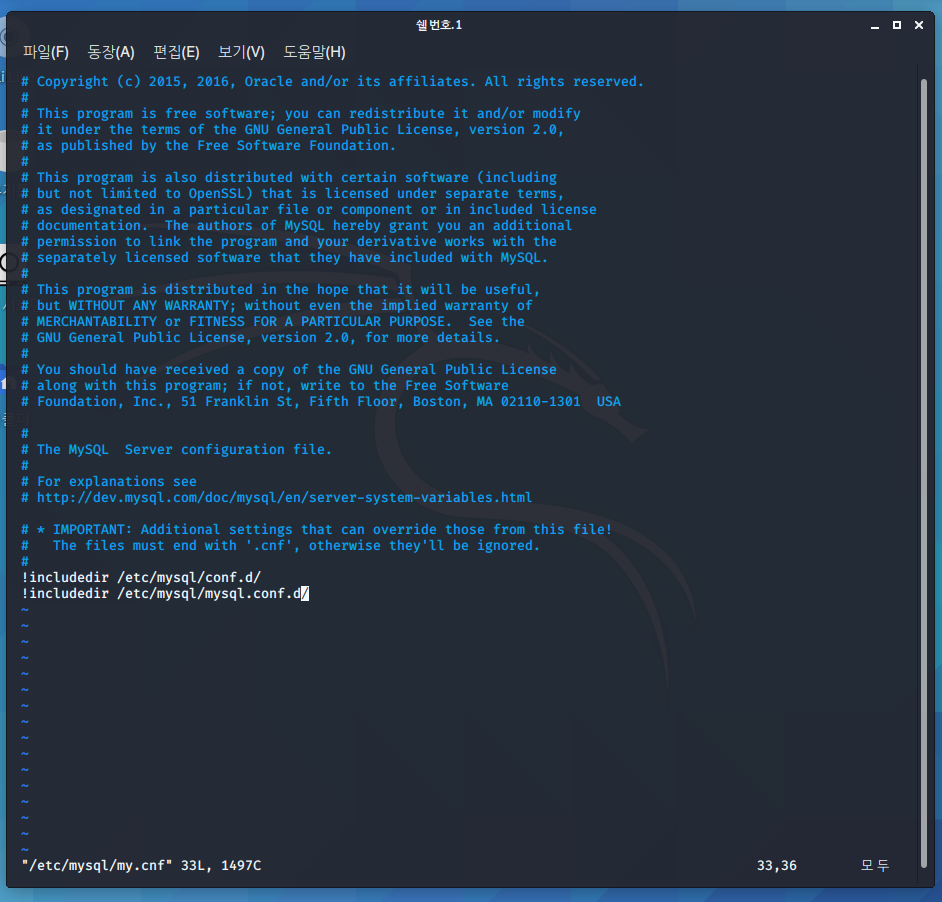Click 'This program is also distributed' line
The image size is (942, 902).
tap(289, 177)
